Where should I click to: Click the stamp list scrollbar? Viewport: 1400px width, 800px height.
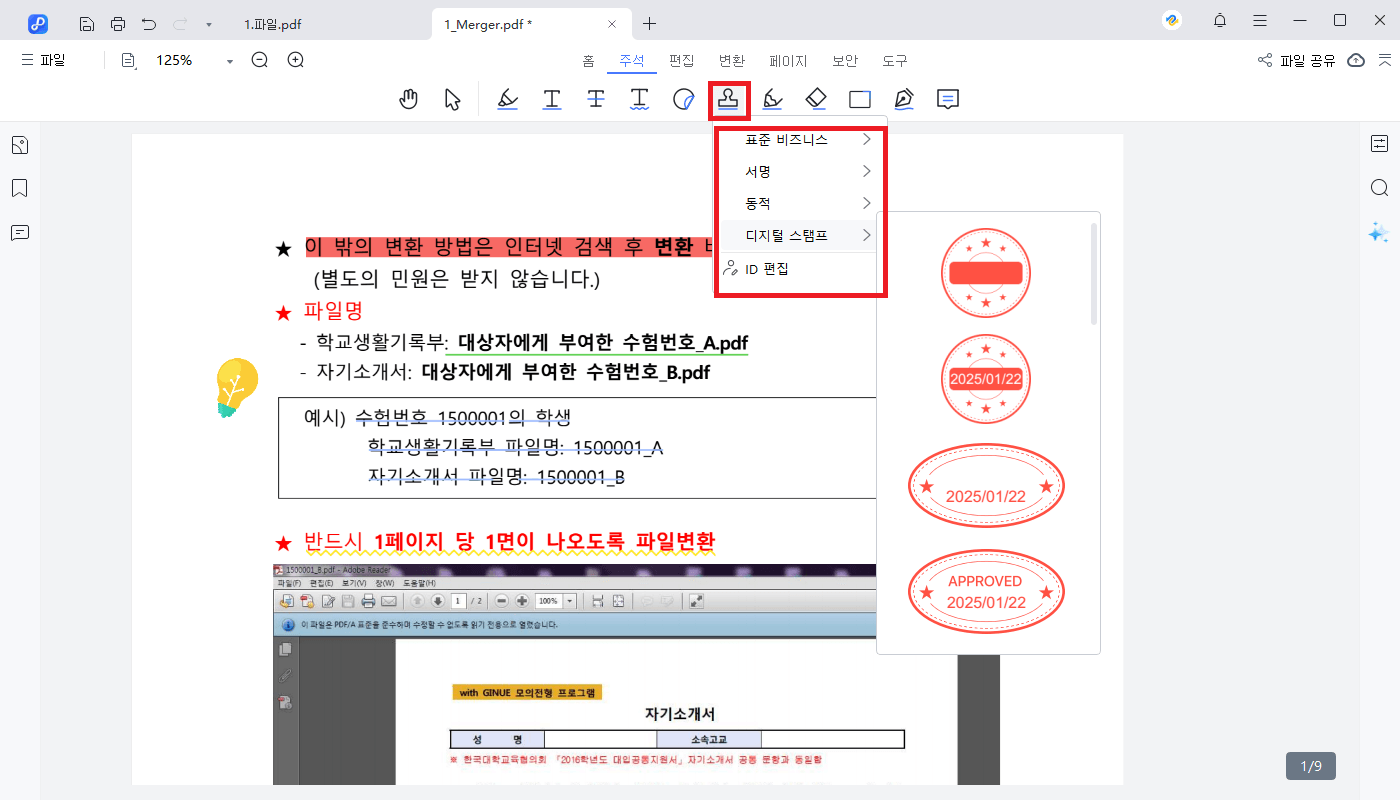[1094, 273]
